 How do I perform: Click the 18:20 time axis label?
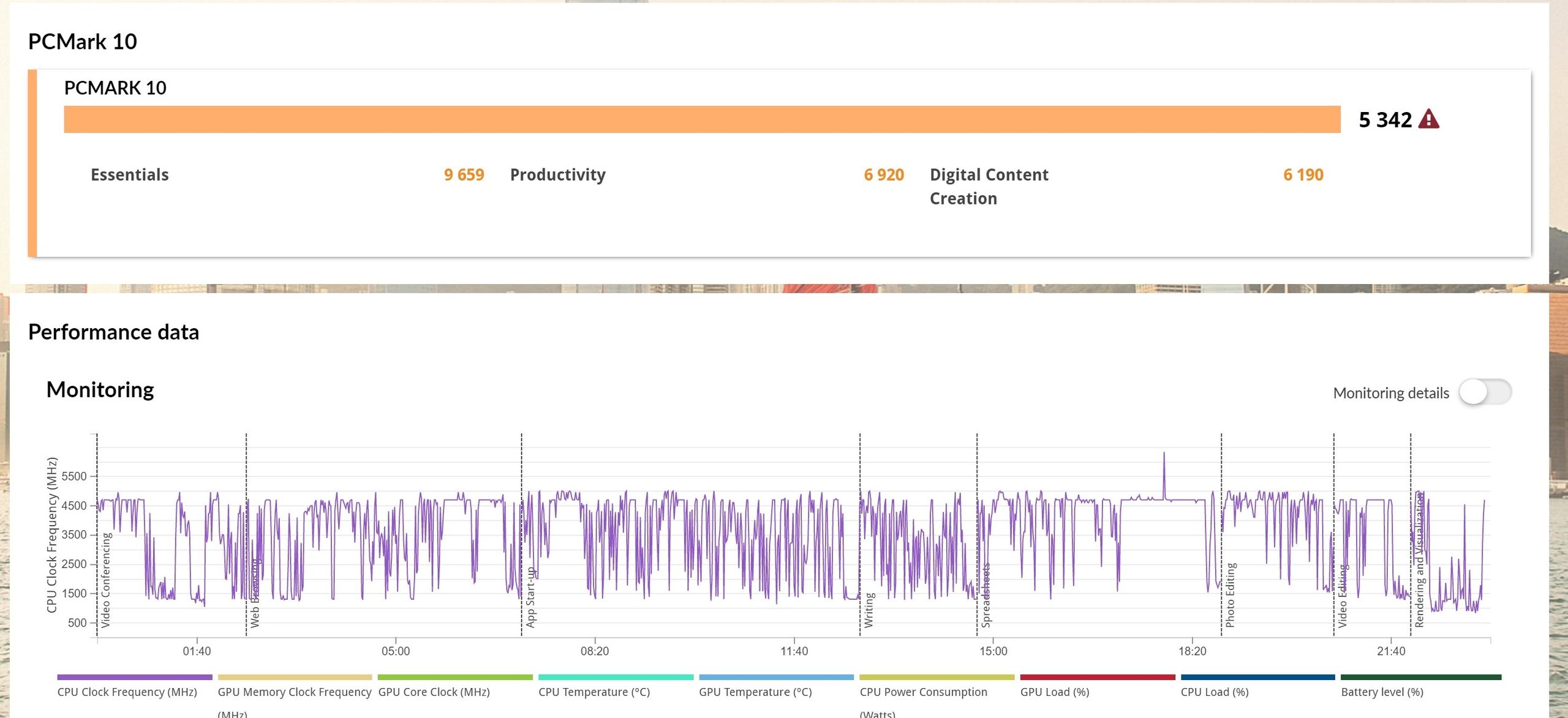click(1192, 651)
